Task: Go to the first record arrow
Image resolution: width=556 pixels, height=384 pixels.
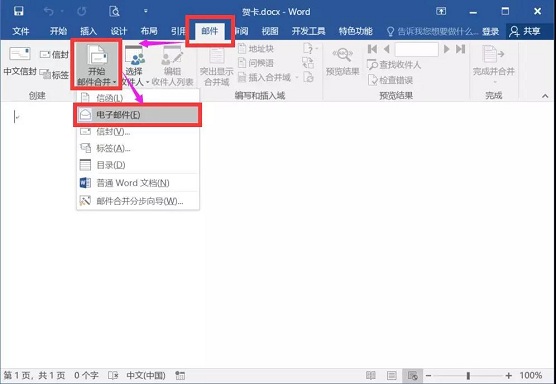Action: [372, 49]
